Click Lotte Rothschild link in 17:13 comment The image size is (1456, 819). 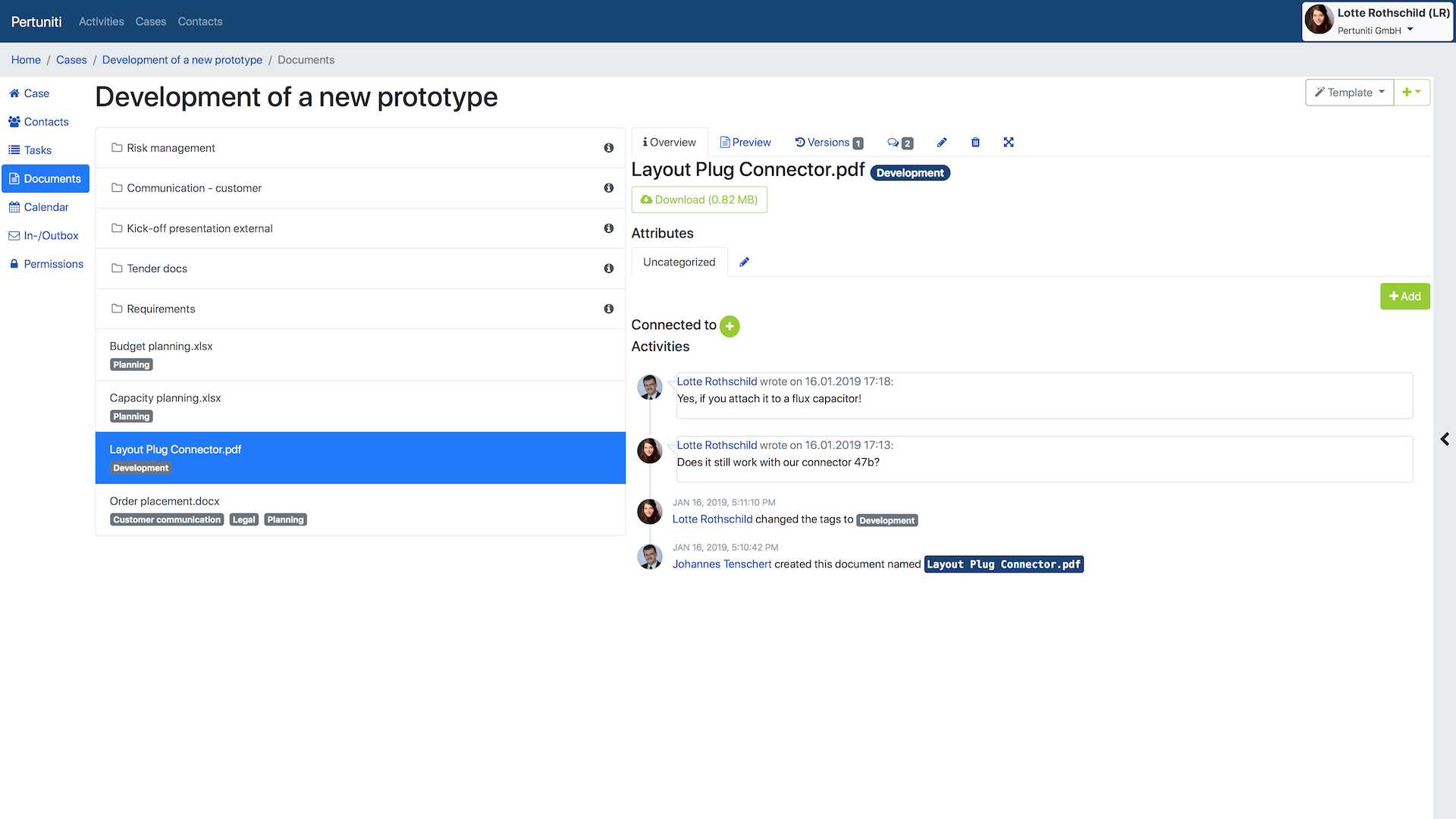point(717,445)
